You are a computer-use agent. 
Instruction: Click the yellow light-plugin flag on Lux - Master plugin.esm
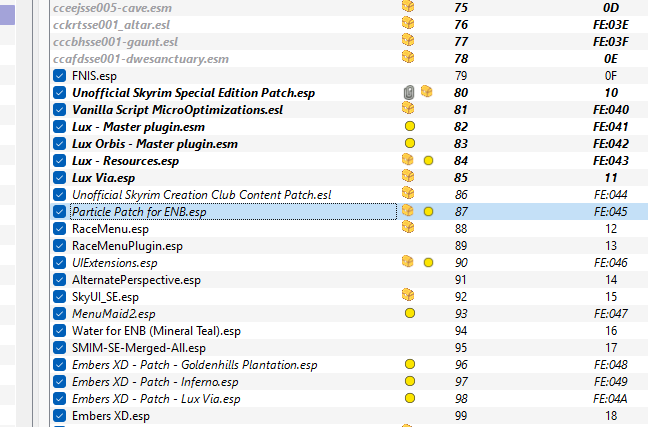point(410,126)
